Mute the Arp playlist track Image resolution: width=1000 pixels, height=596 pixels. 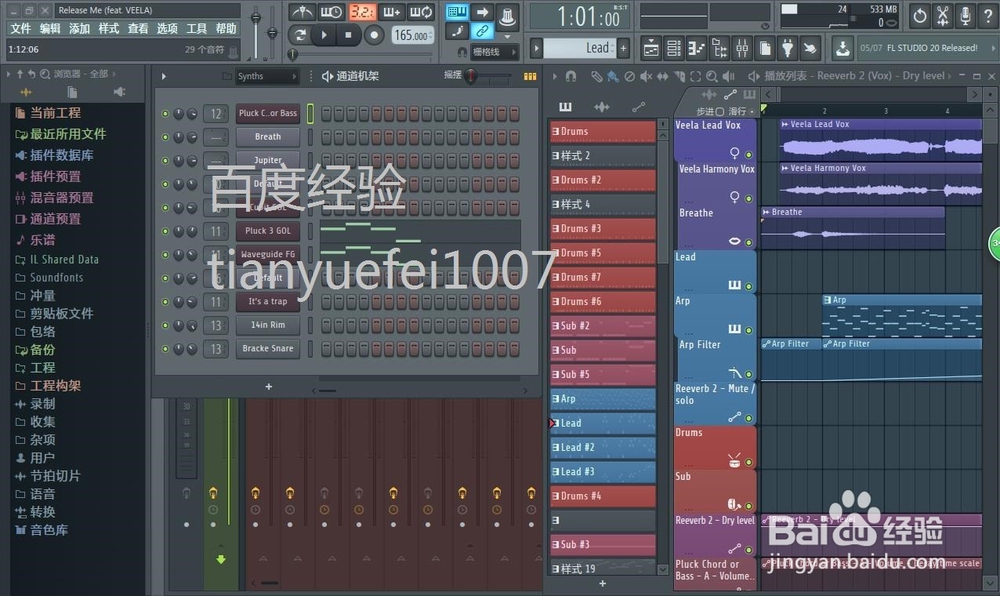pos(749,330)
